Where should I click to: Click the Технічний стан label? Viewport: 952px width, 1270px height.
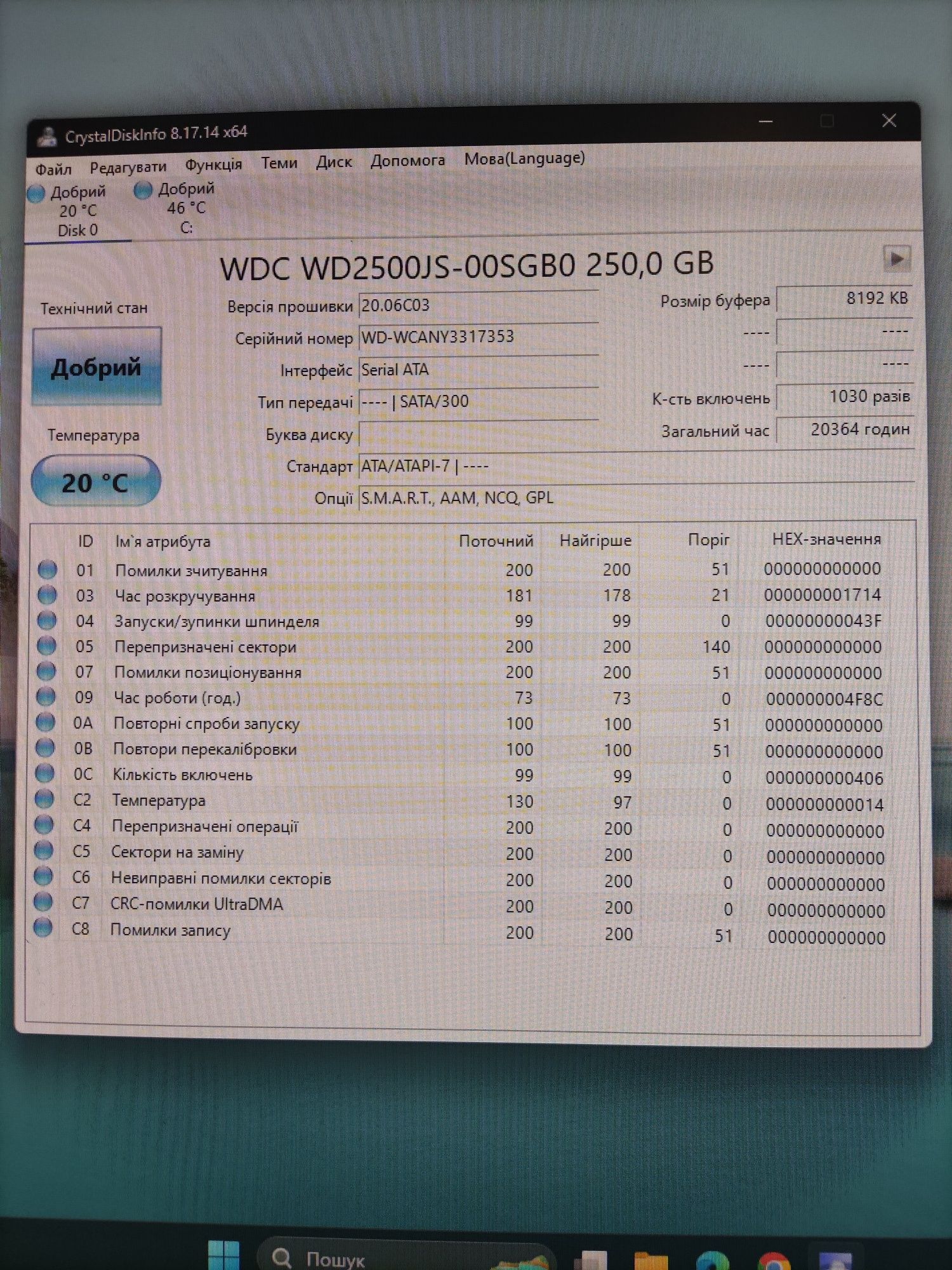click(94, 309)
